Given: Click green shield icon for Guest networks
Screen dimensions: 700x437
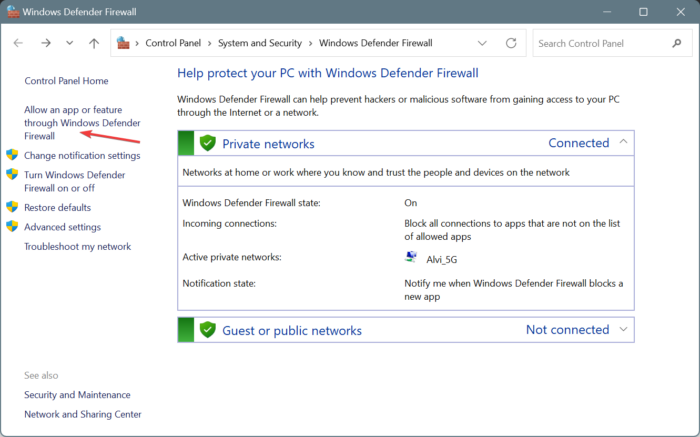Looking at the screenshot, I should coord(208,329).
